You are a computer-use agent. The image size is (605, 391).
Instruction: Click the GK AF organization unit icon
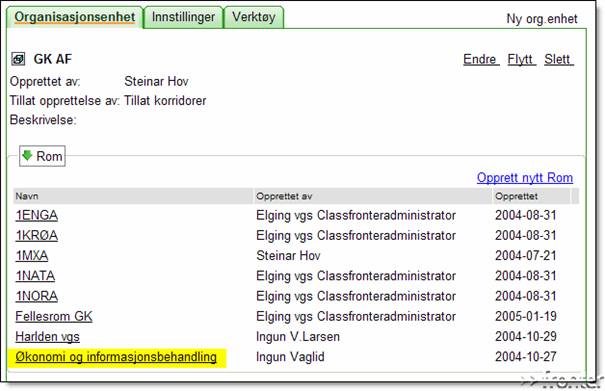click(18, 59)
